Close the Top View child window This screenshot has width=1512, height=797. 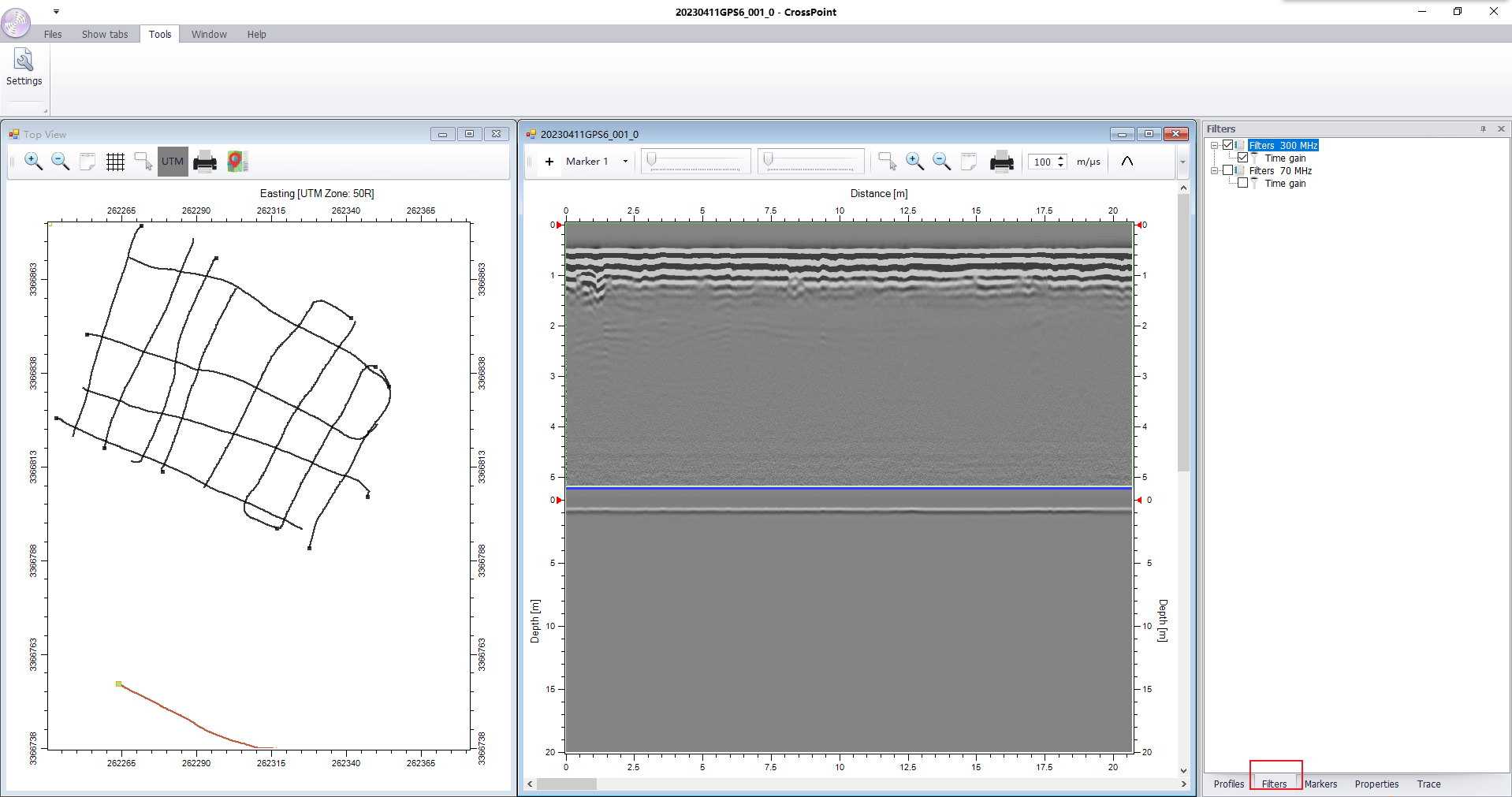497,134
